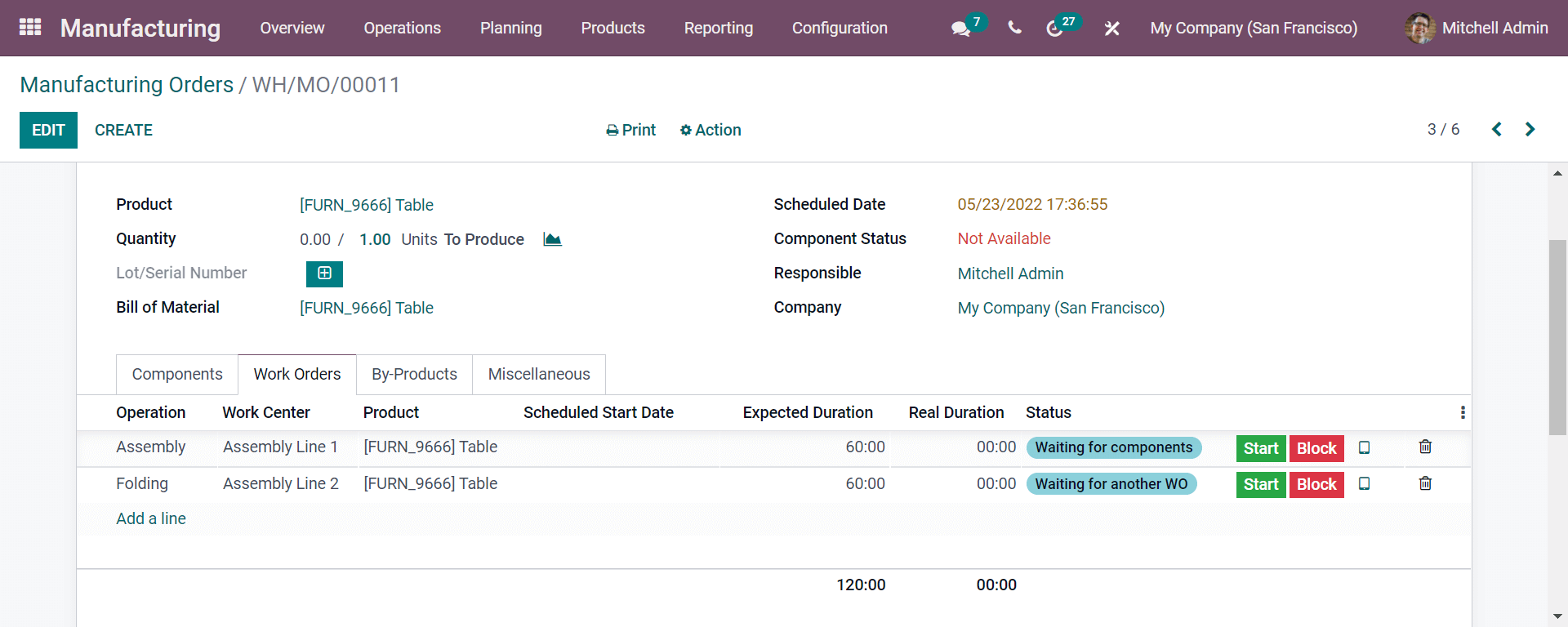This screenshot has height=627, width=1568.
Task: Sort by Scheduled Start Date column header
Action: 599,412
